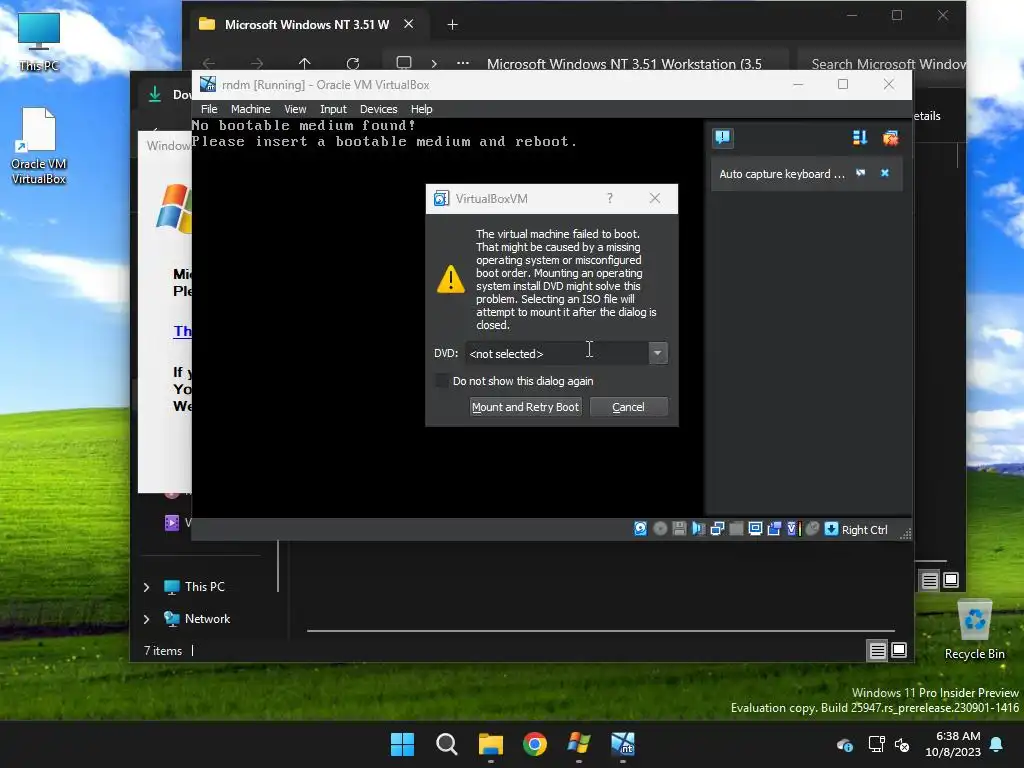Open the View menu in VirtualBox

click(295, 109)
